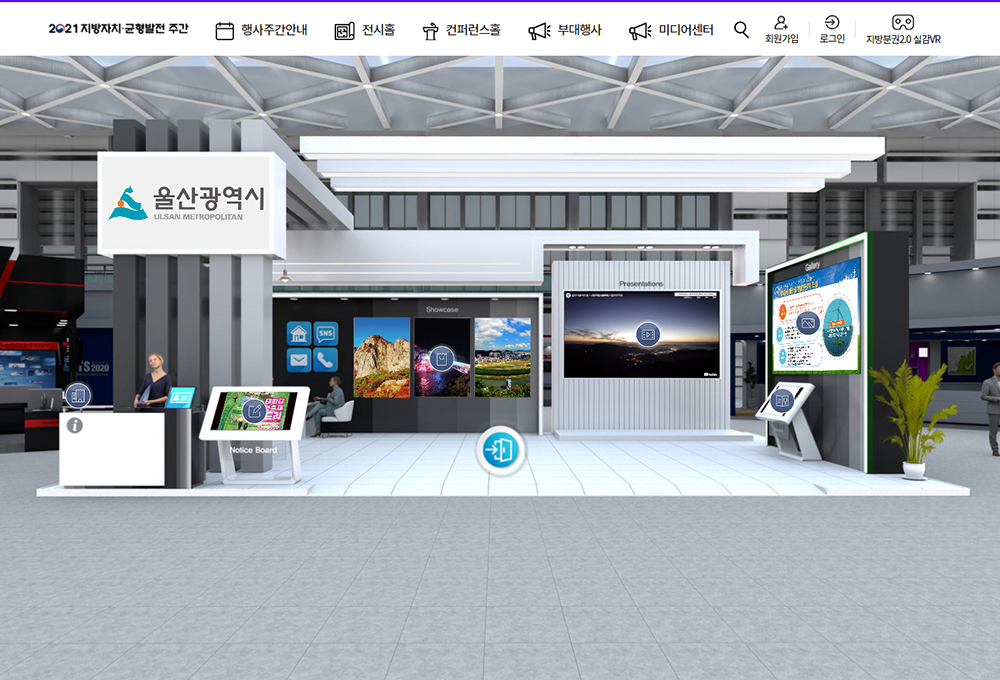Click the 2021 지방자치·균형발전 주간 logo

click(119, 29)
